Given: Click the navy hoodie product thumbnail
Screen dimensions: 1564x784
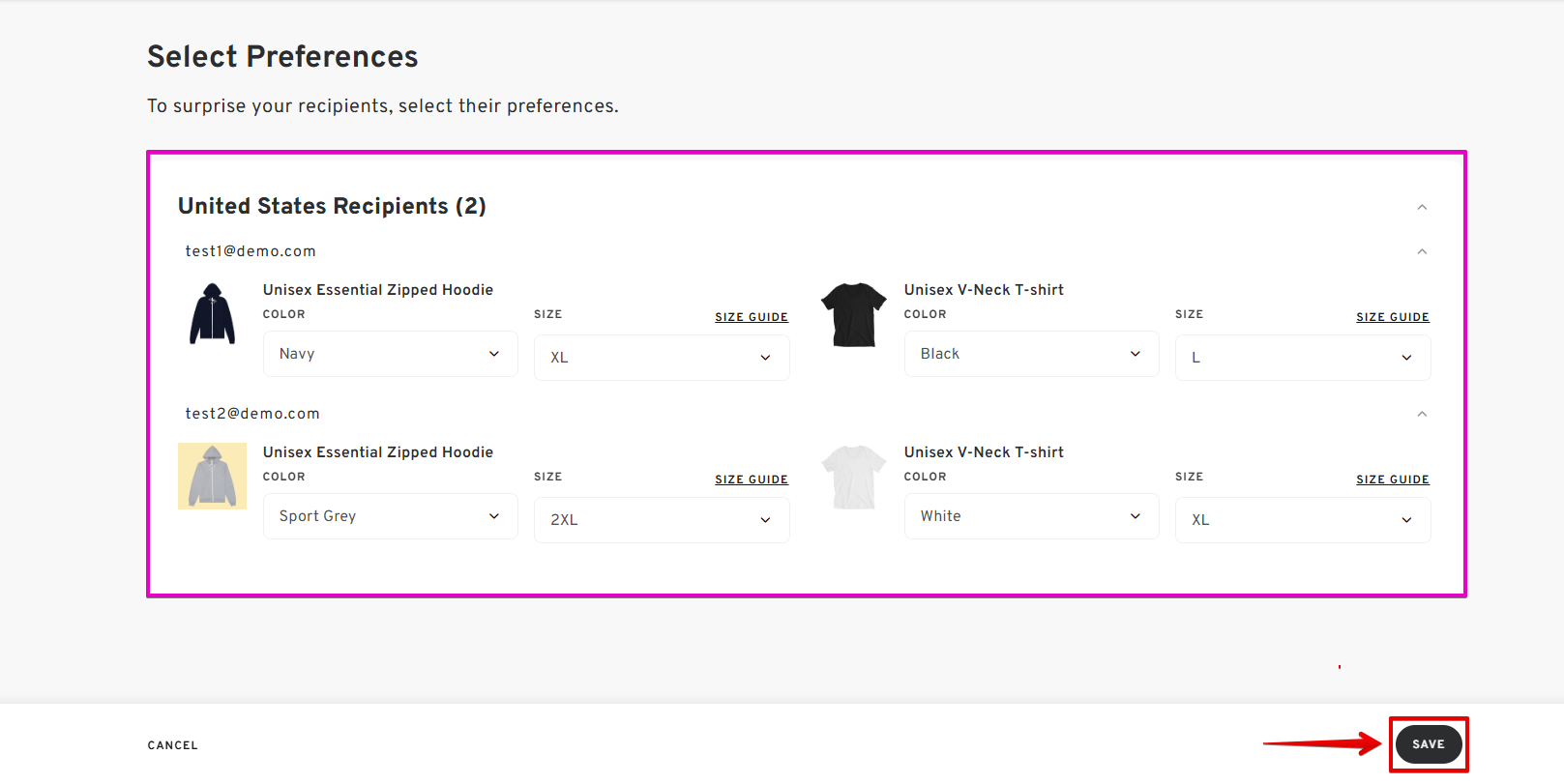Looking at the screenshot, I should coord(212,313).
